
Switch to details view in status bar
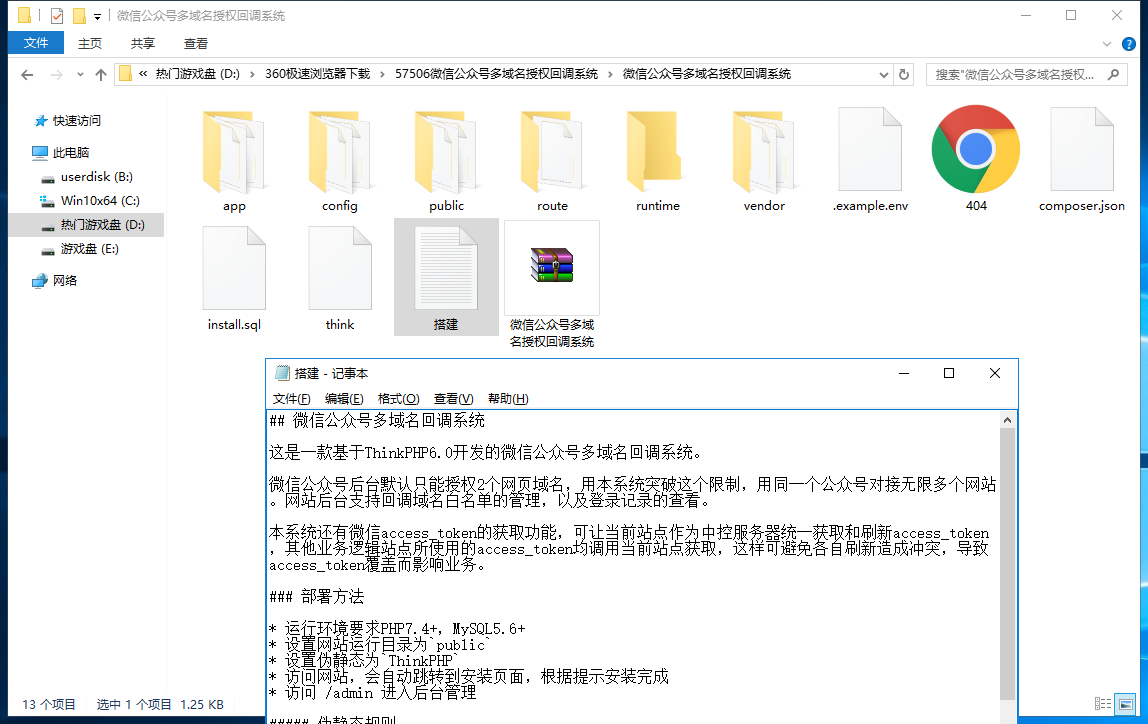coord(1103,704)
